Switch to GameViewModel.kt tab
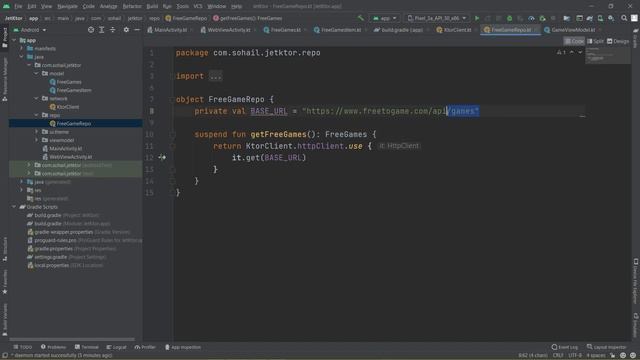The width and height of the screenshot is (640, 360). pyautogui.click(x=573, y=30)
